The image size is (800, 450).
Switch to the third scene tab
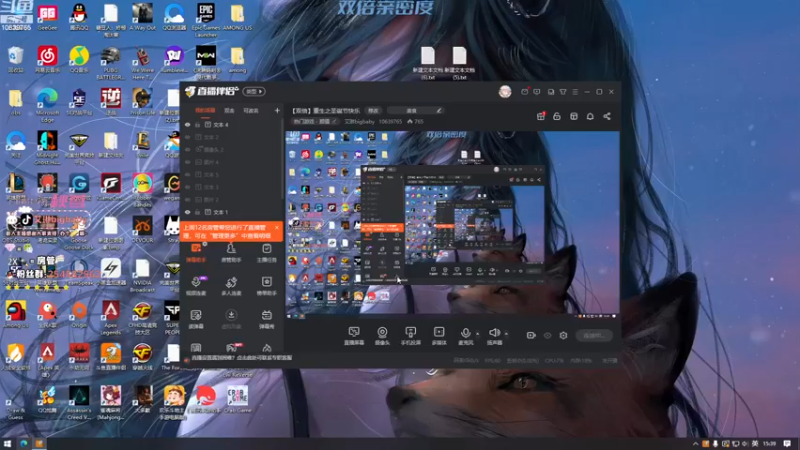click(x=251, y=110)
